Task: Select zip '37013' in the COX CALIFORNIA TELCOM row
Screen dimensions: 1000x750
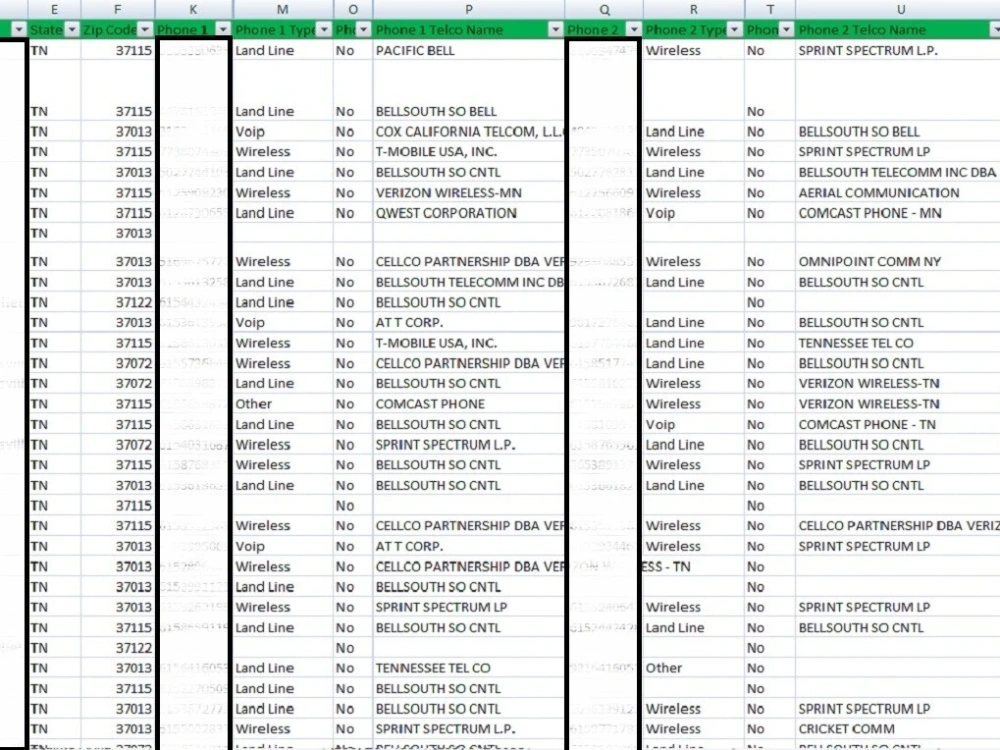Action: pyautogui.click(x=117, y=131)
